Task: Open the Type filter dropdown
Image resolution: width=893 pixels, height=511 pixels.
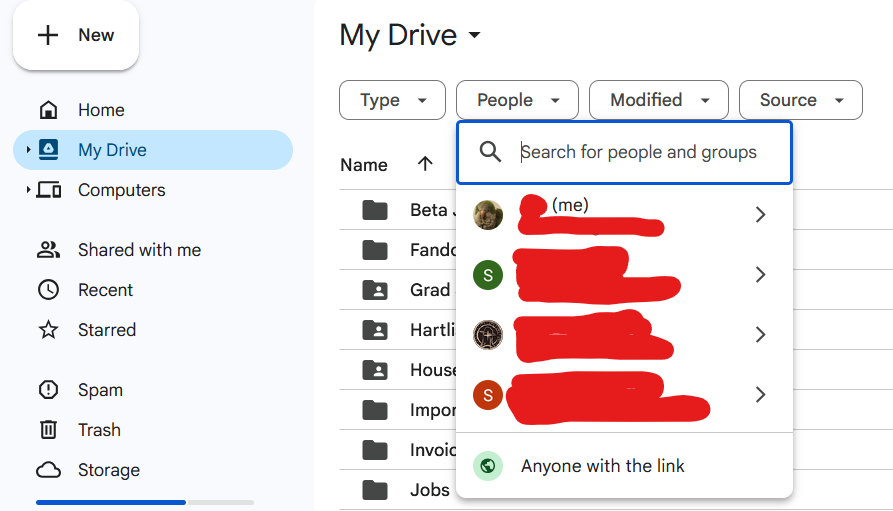Action: click(x=392, y=100)
